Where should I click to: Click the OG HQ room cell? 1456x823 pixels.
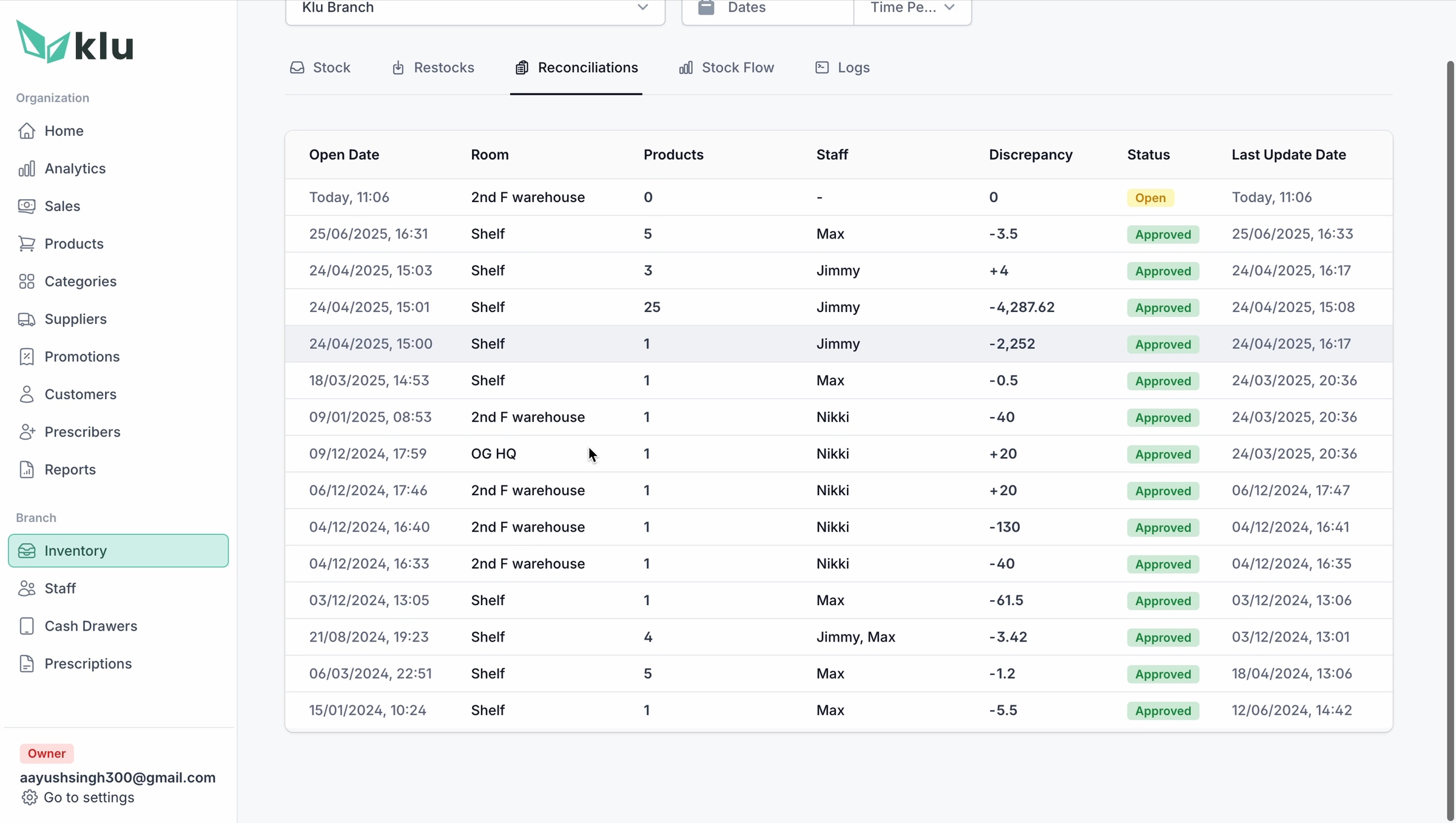point(494,453)
